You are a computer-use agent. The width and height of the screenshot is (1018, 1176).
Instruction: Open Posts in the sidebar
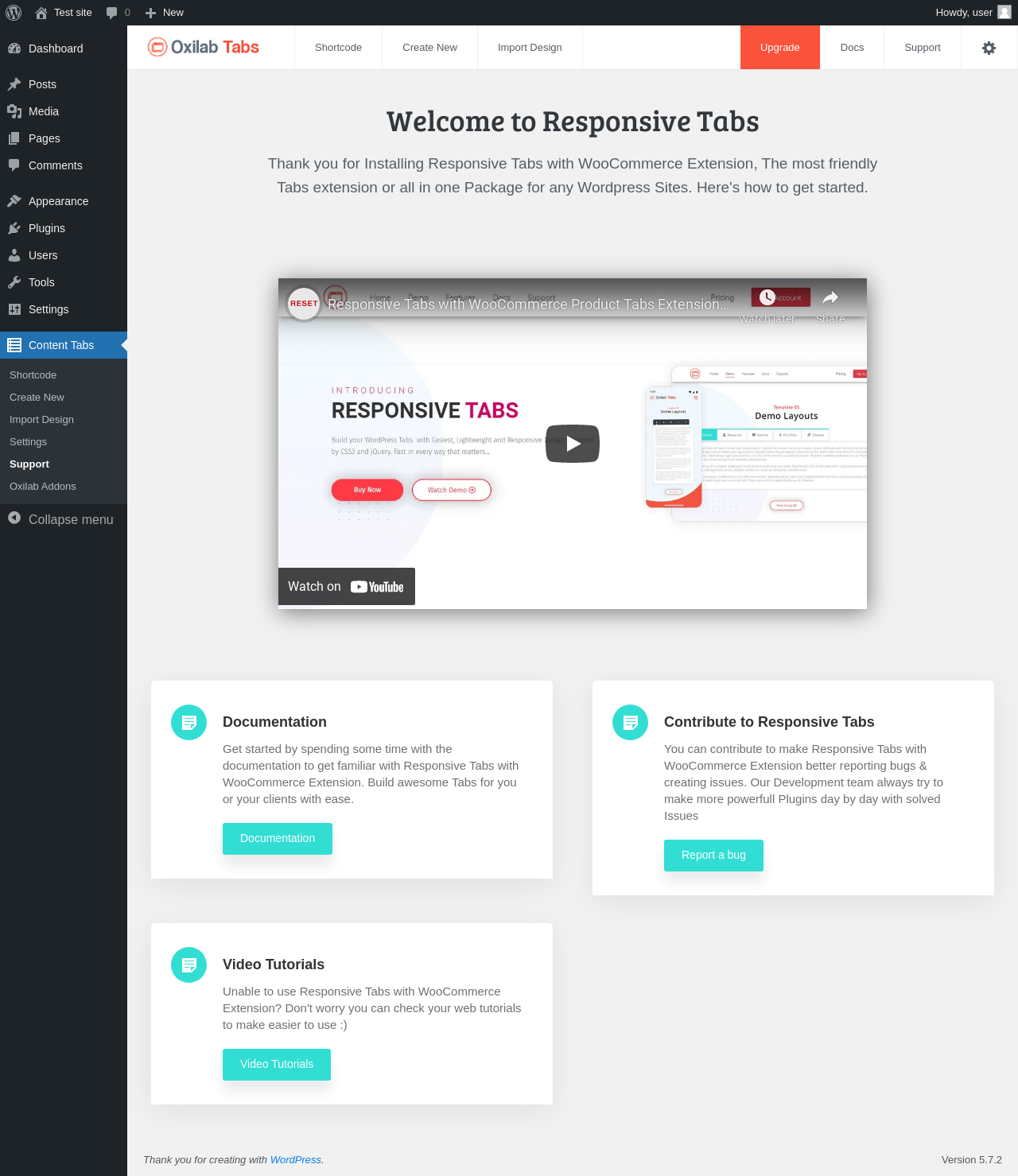[64, 84]
